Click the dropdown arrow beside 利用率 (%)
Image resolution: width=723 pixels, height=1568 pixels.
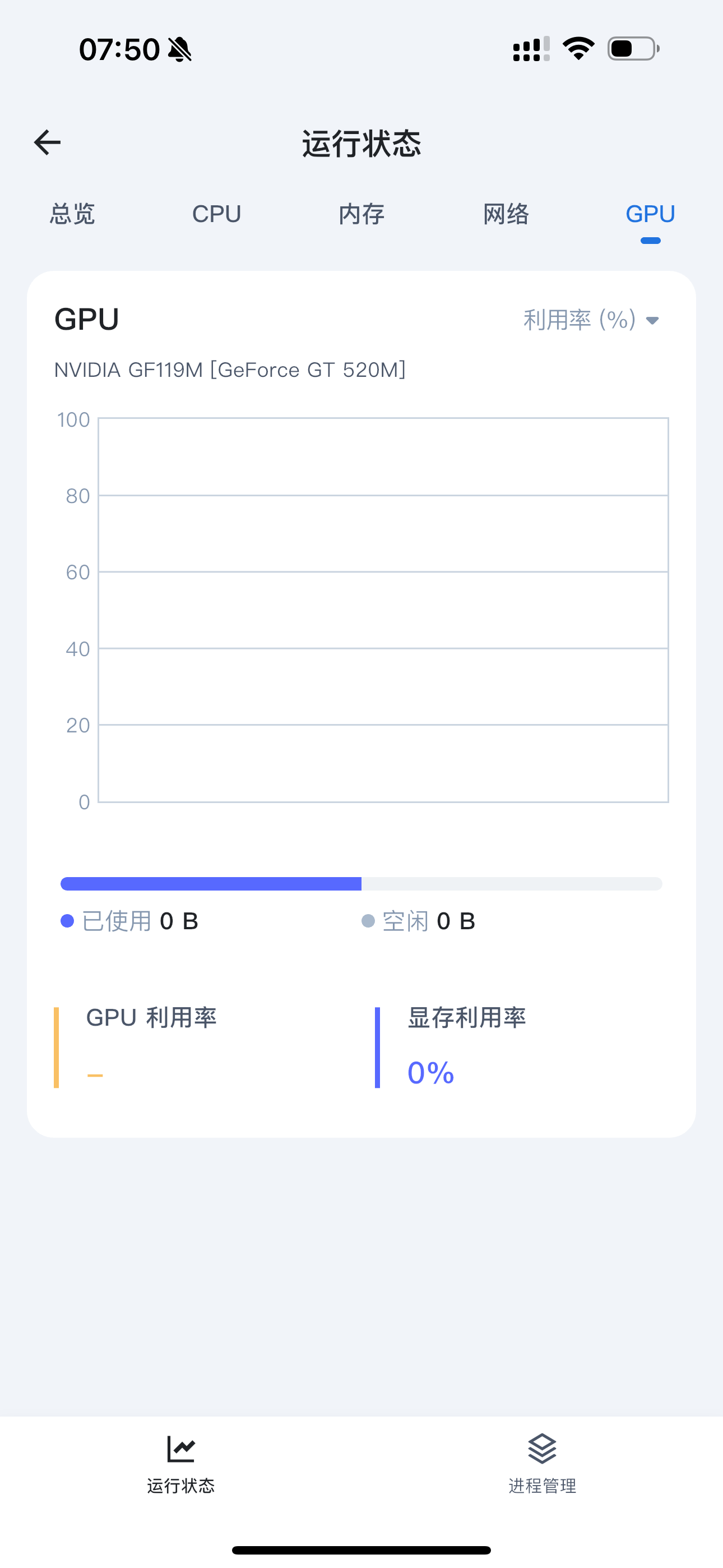pos(652,321)
